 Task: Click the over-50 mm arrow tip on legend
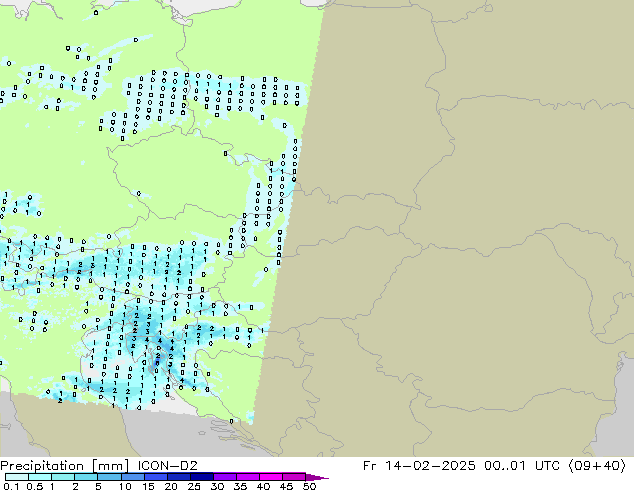[317, 477]
